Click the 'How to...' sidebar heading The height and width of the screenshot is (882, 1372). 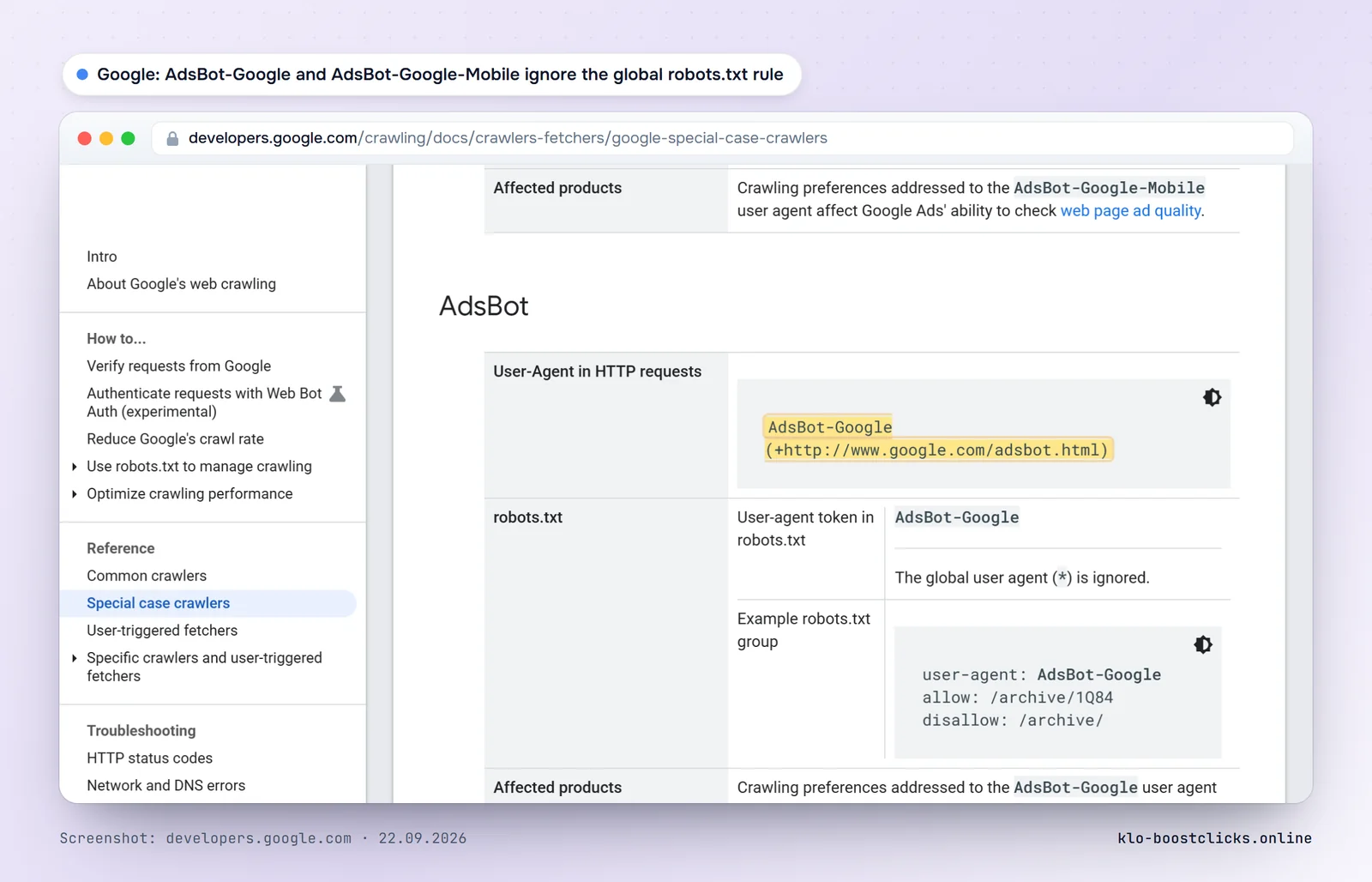pos(117,339)
